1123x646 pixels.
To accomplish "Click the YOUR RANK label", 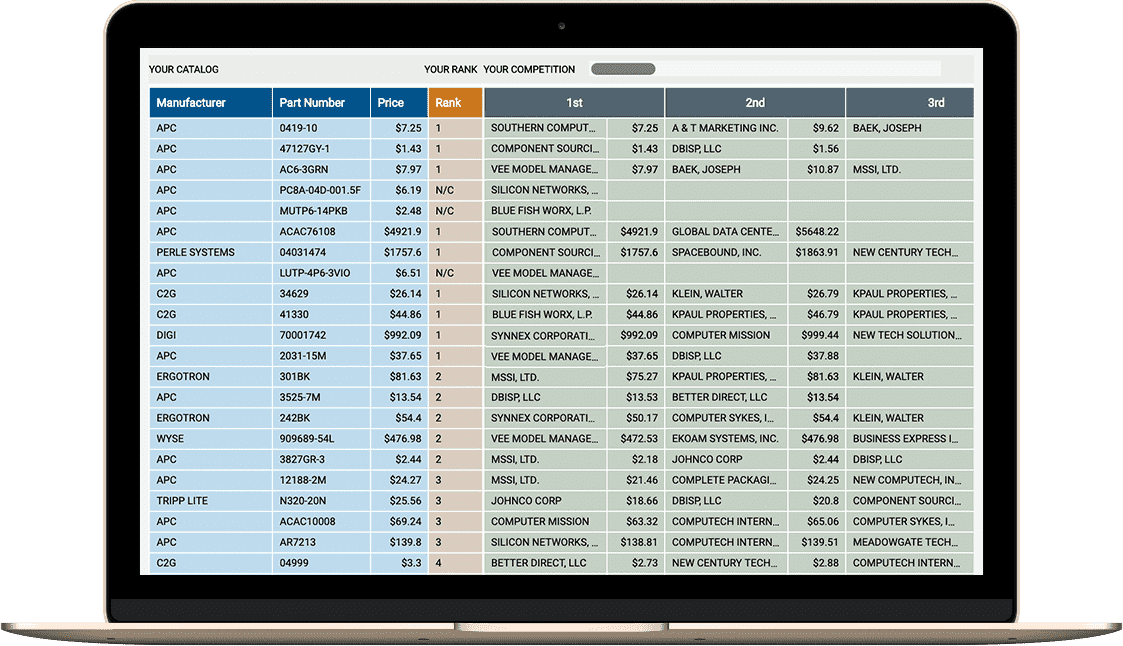I will click(x=450, y=69).
